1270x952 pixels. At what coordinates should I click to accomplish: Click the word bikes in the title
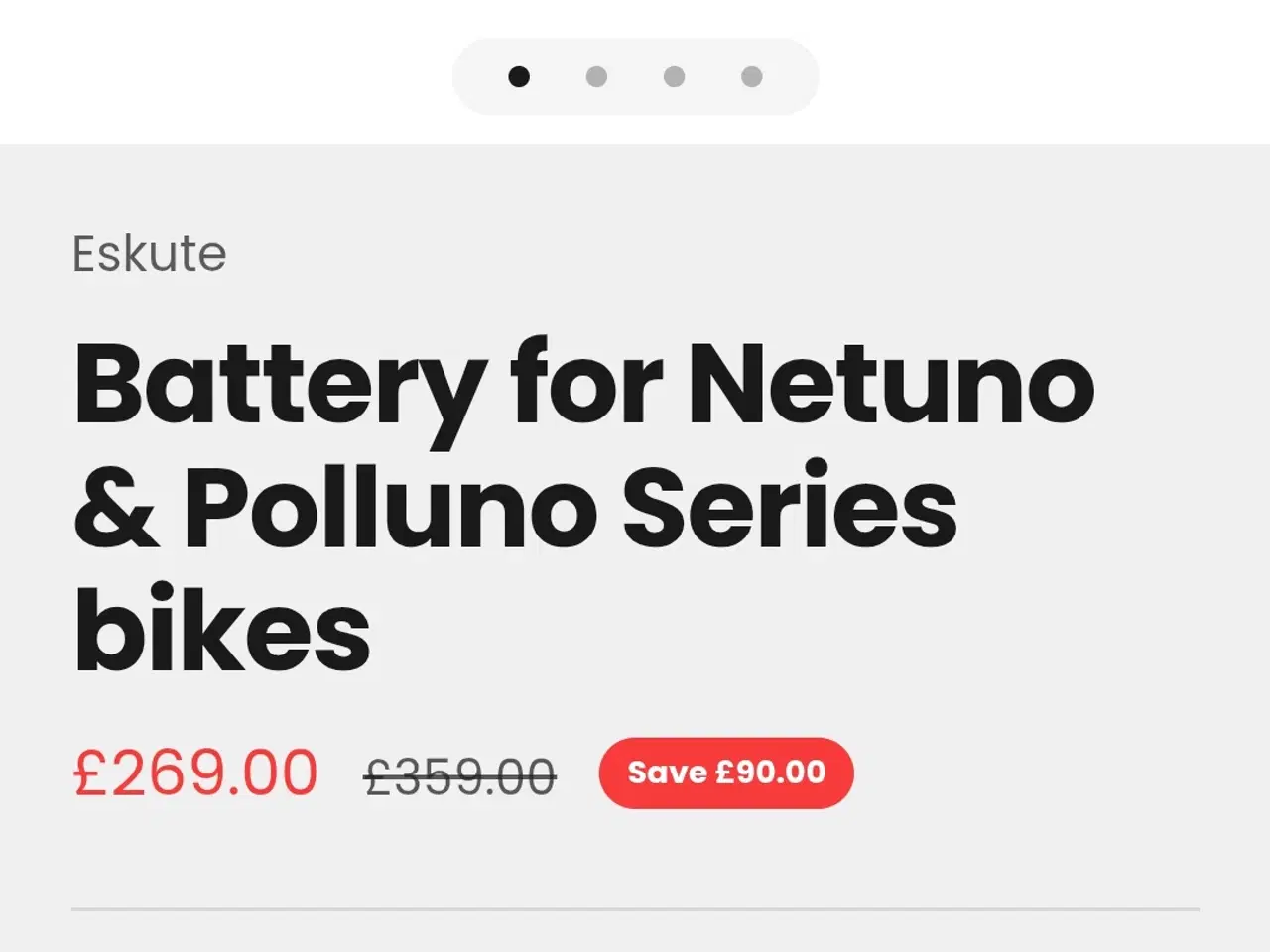coord(222,630)
